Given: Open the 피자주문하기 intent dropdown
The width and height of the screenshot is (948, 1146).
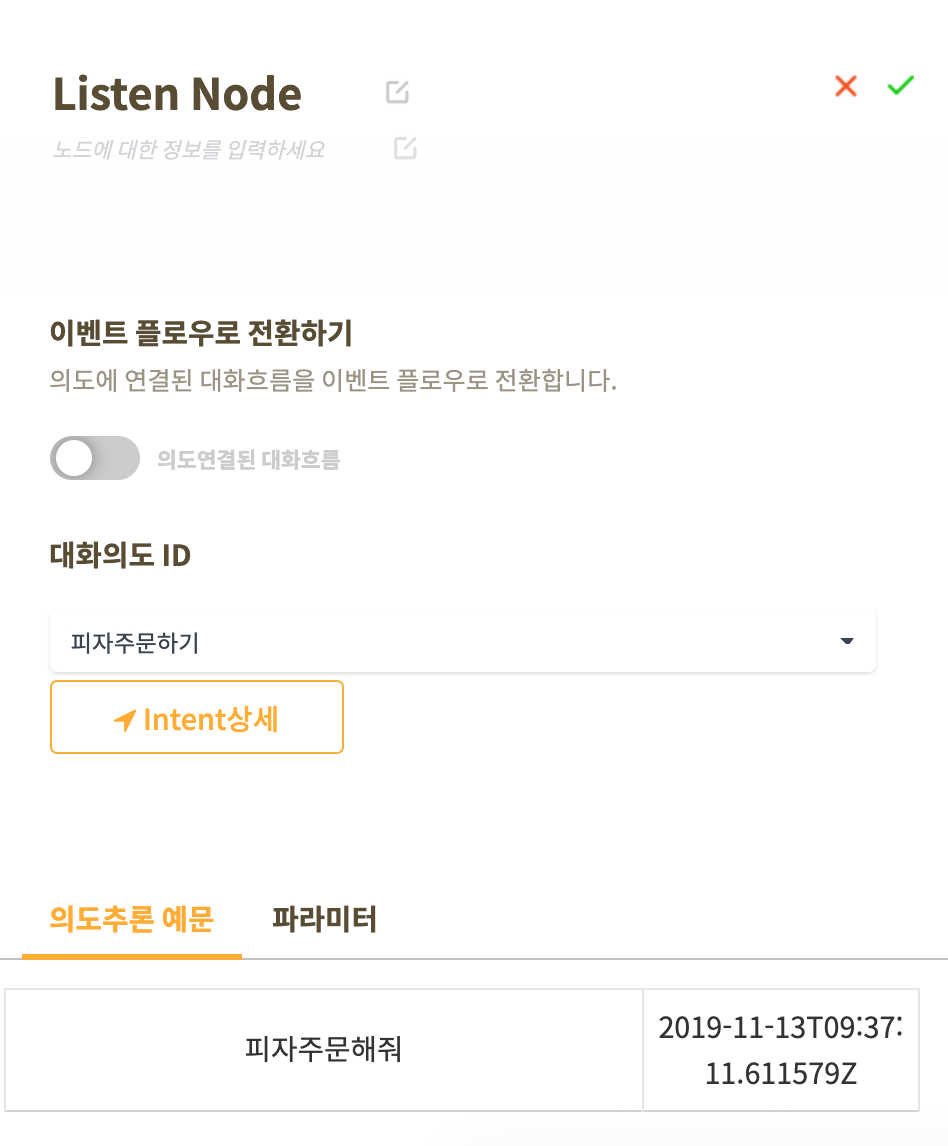Looking at the screenshot, I should pyautogui.click(x=463, y=641).
